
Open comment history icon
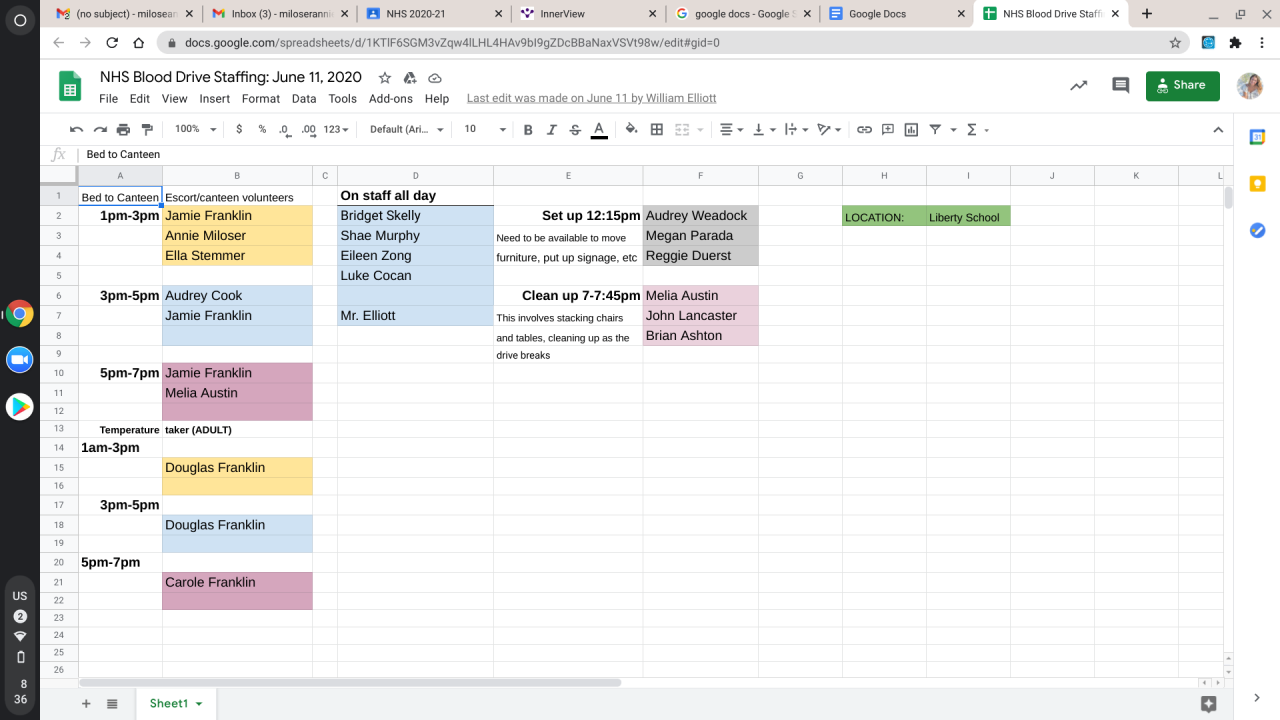1121,86
